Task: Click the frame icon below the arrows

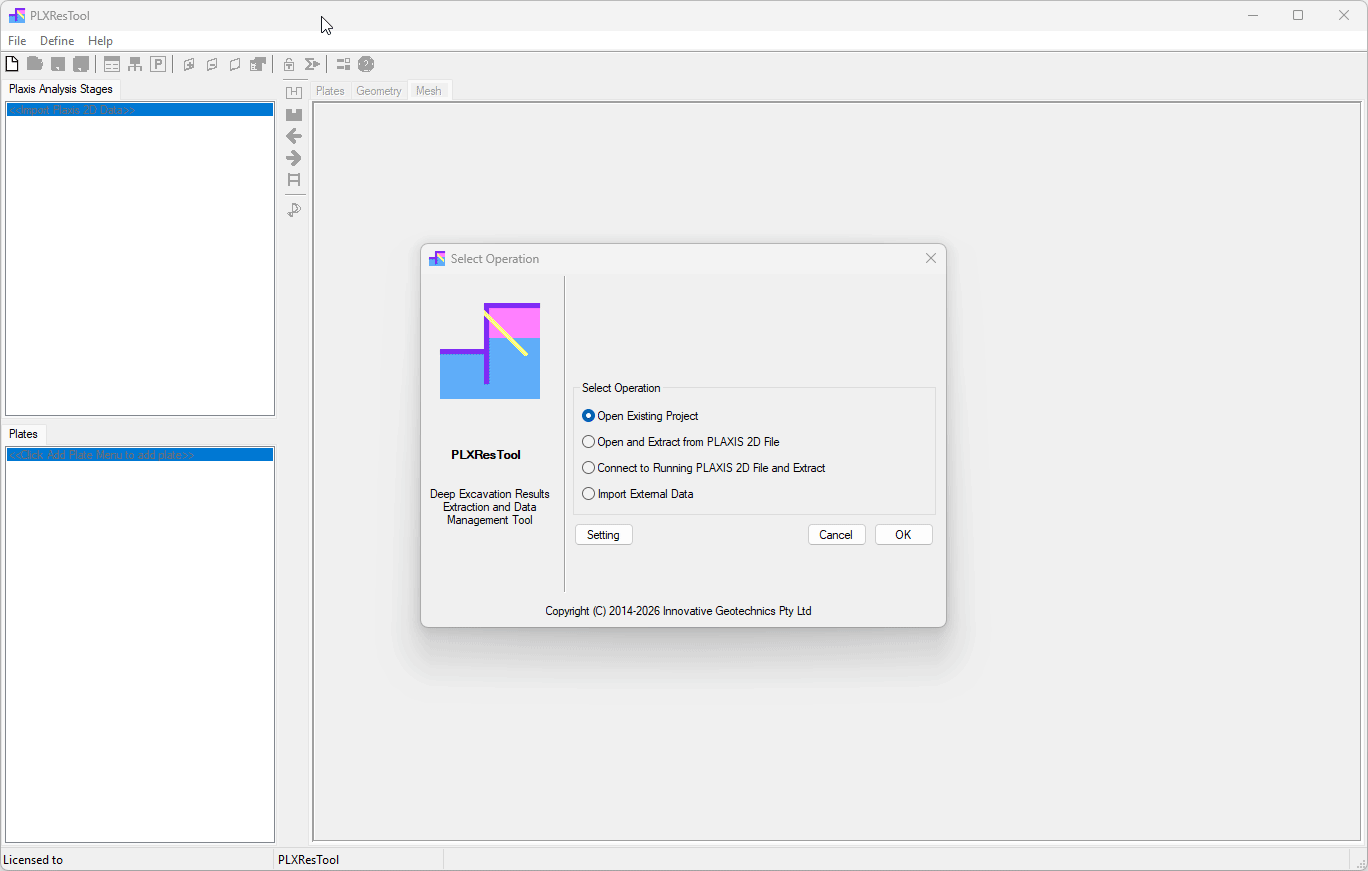Action: 294,180
